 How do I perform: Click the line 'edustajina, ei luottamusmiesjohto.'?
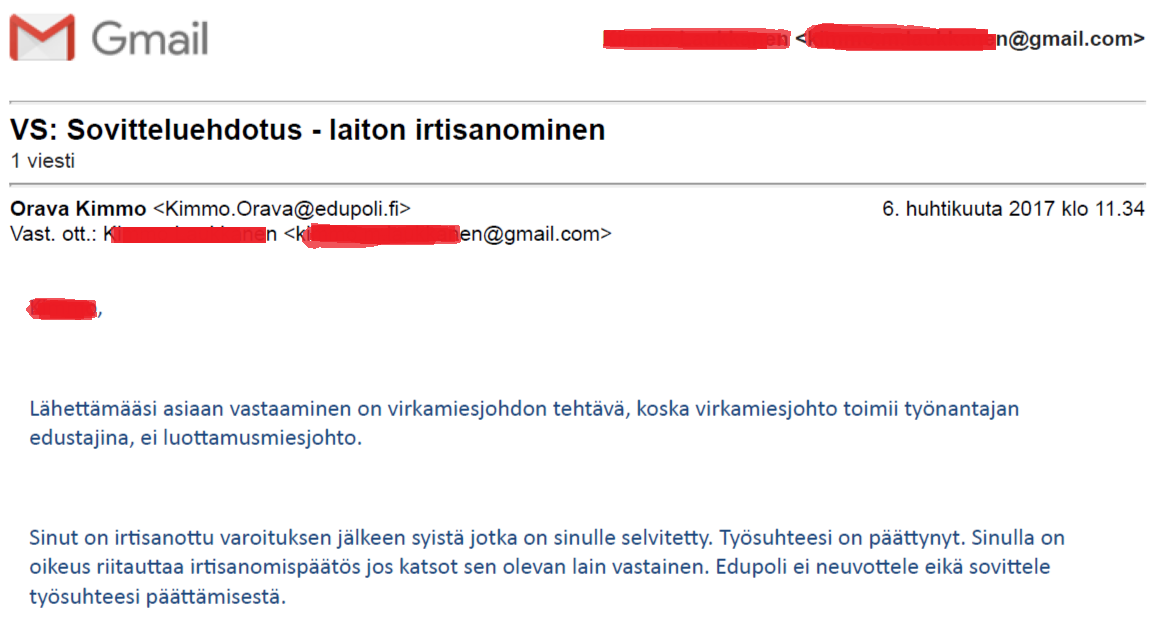click(195, 438)
